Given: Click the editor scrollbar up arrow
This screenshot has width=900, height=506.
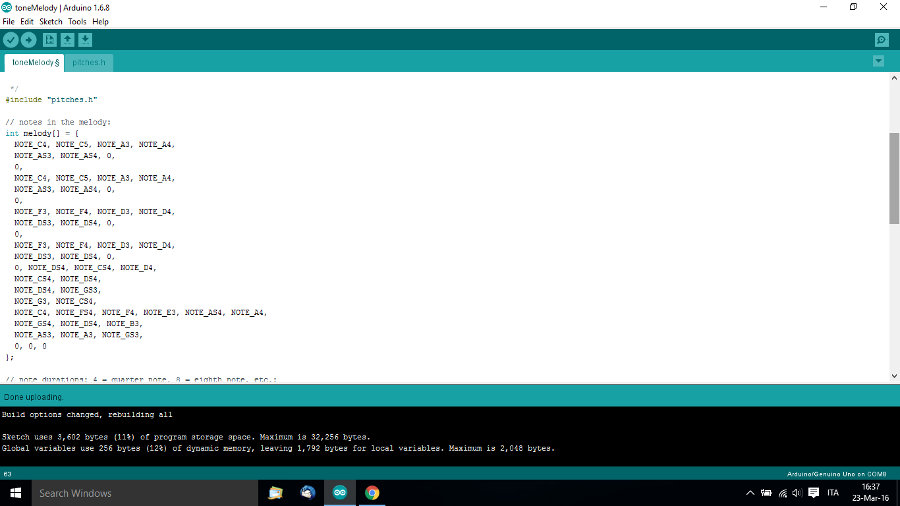Looking at the screenshot, I should point(894,78).
